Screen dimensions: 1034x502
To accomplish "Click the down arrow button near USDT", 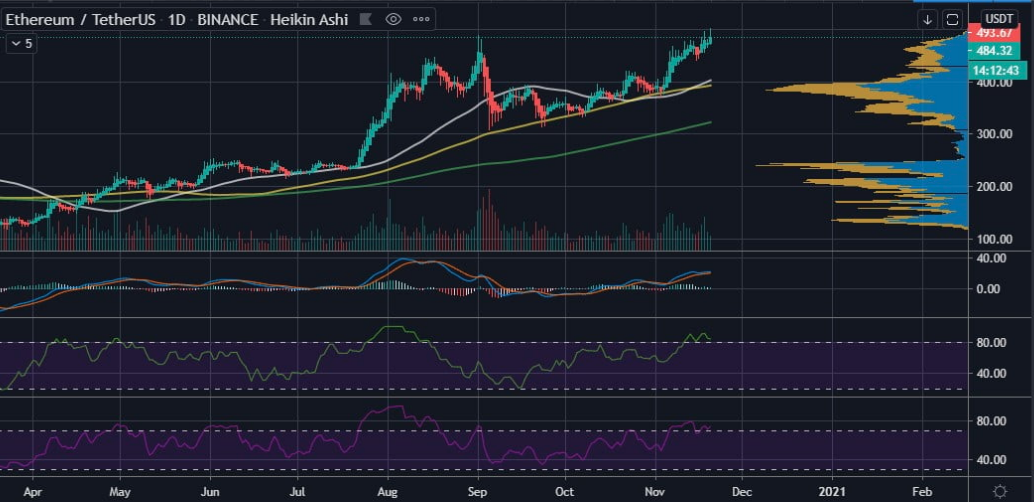I will pyautogui.click(x=927, y=19).
